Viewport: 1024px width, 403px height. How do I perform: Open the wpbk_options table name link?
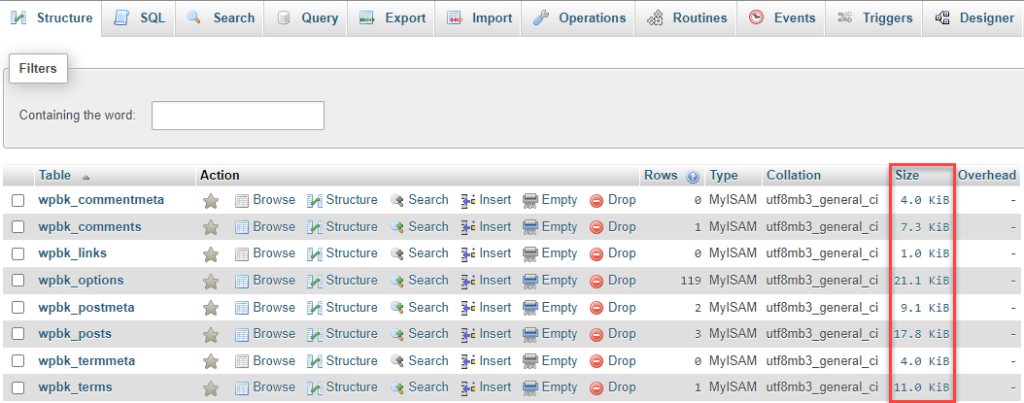pyautogui.click(x=81, y=280)
